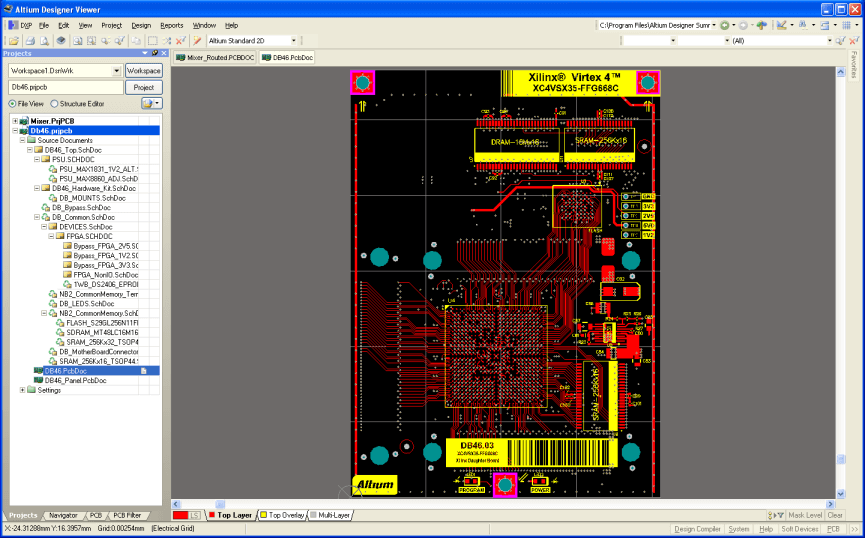Open the Altium Standard 2D view dropdown
Image resolution: width=865 pixels, height=538 pixels.
293,41
